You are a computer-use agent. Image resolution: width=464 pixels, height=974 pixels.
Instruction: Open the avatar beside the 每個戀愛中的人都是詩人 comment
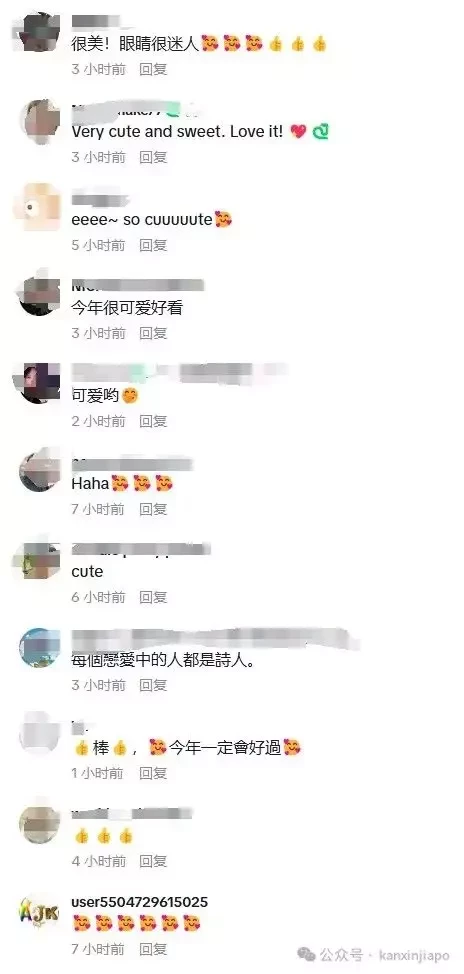click(x=39, y=648)
